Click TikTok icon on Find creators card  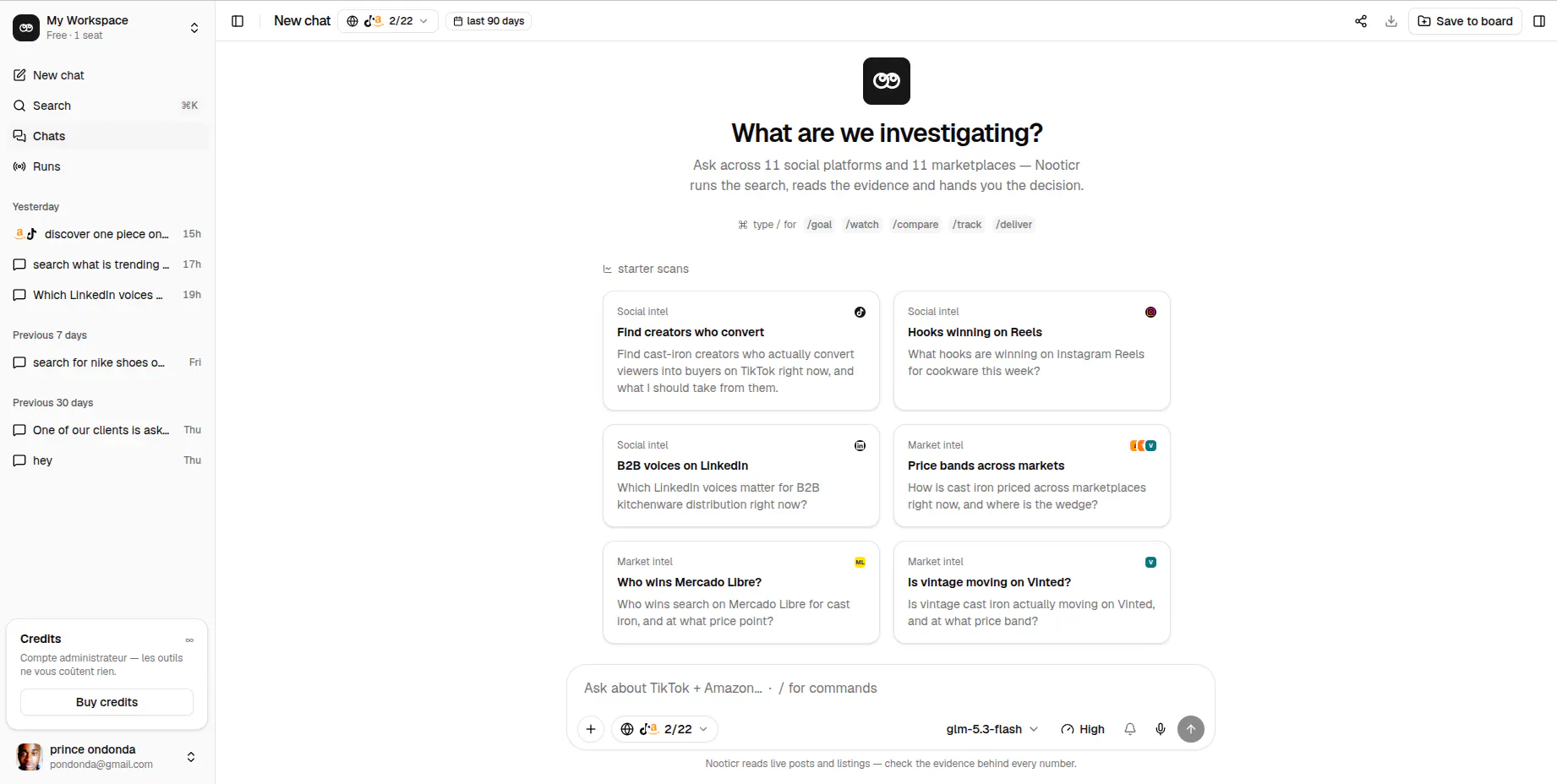(x=860, y=312)
